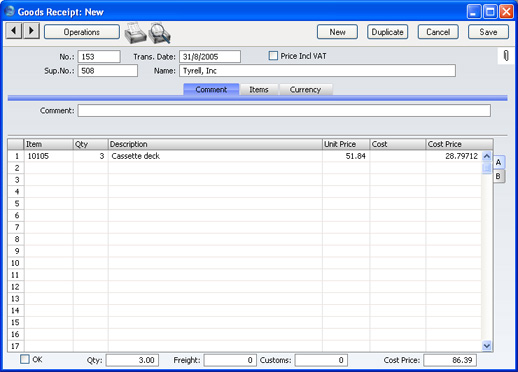The height and width of the screenshot is (372, 518).
Task: Click the Qty column header
Action: click(x=91, y=144)
